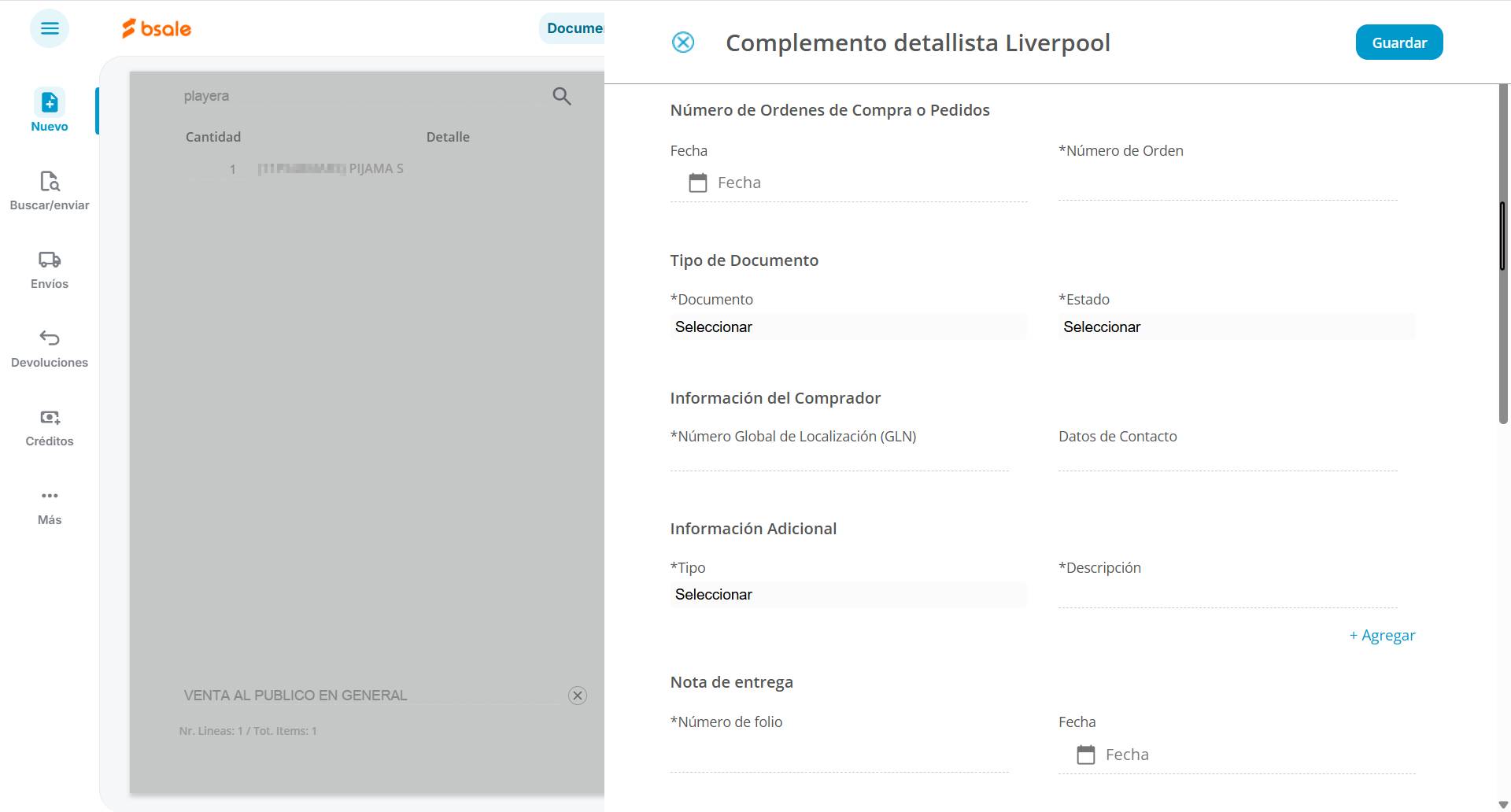Open the hamburger menu
The image size is (1511, 812).
pos(50,28)
